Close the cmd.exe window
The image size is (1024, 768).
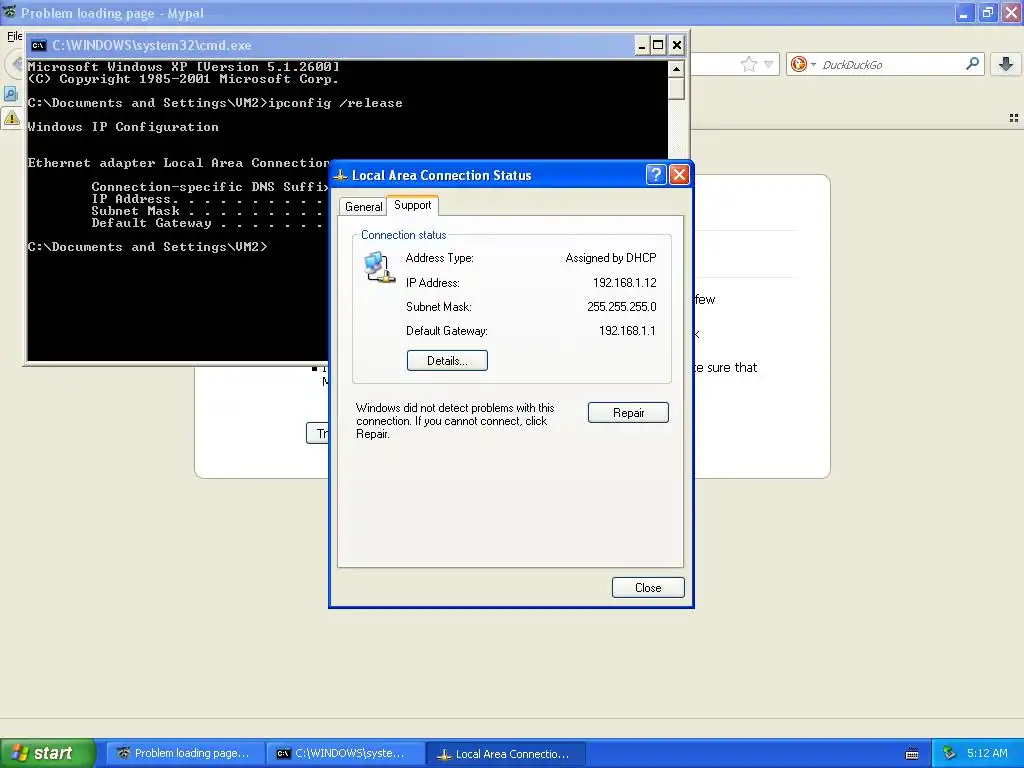tap(677, 45)
